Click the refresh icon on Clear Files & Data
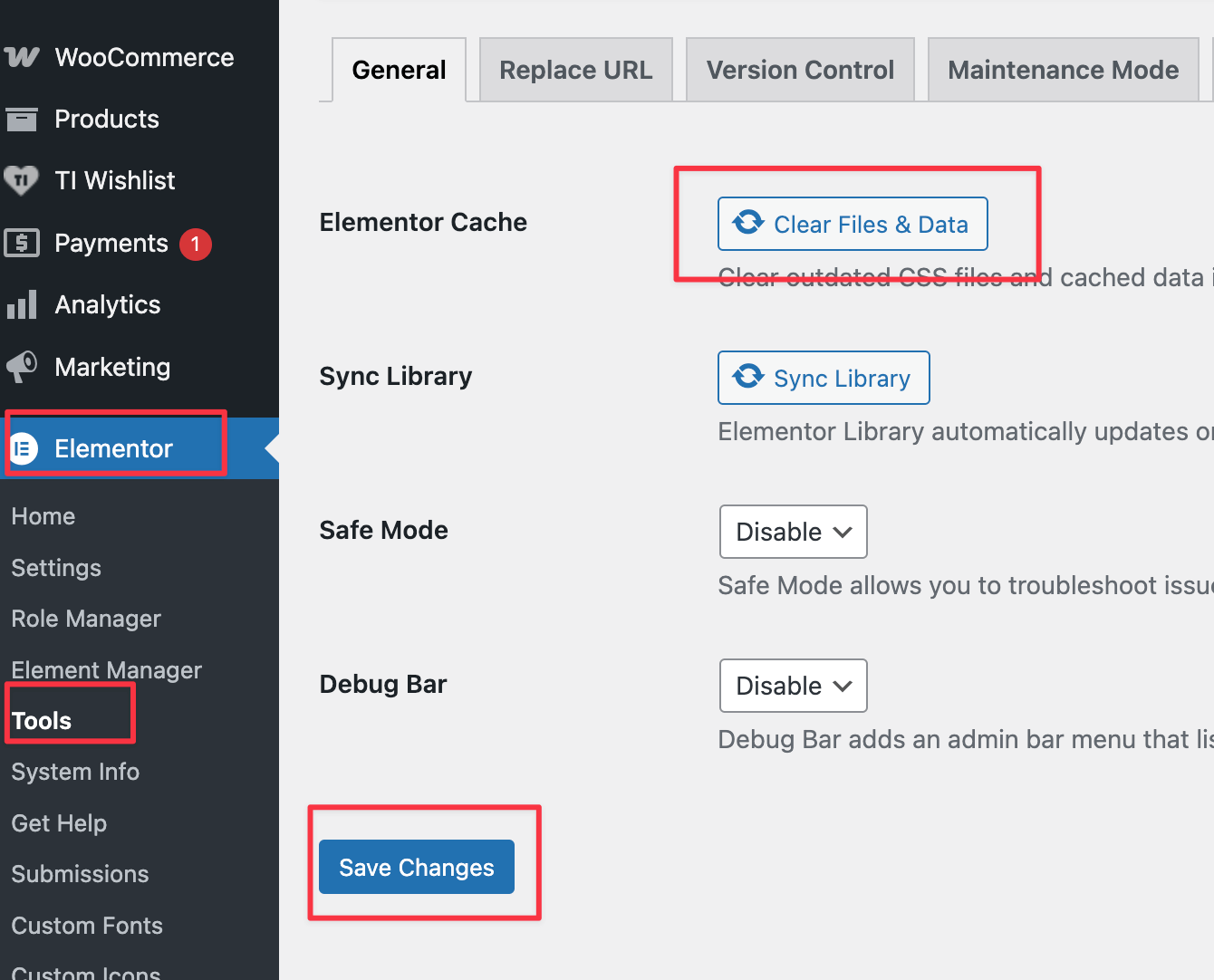This screenshot has width=1214, height=980. coord(748,223)
